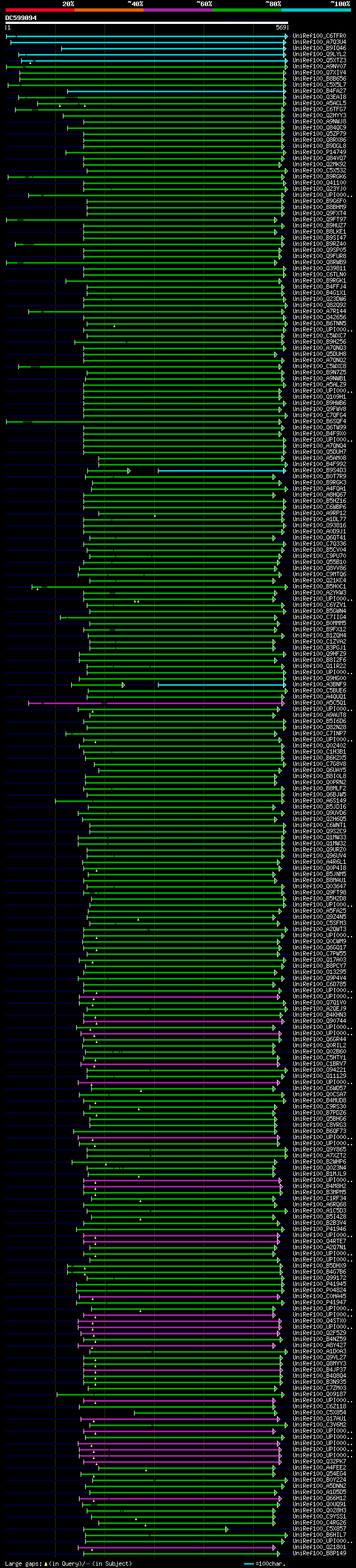Select the UniRef100_Q54EG4 label

[x=319, y=1473]
